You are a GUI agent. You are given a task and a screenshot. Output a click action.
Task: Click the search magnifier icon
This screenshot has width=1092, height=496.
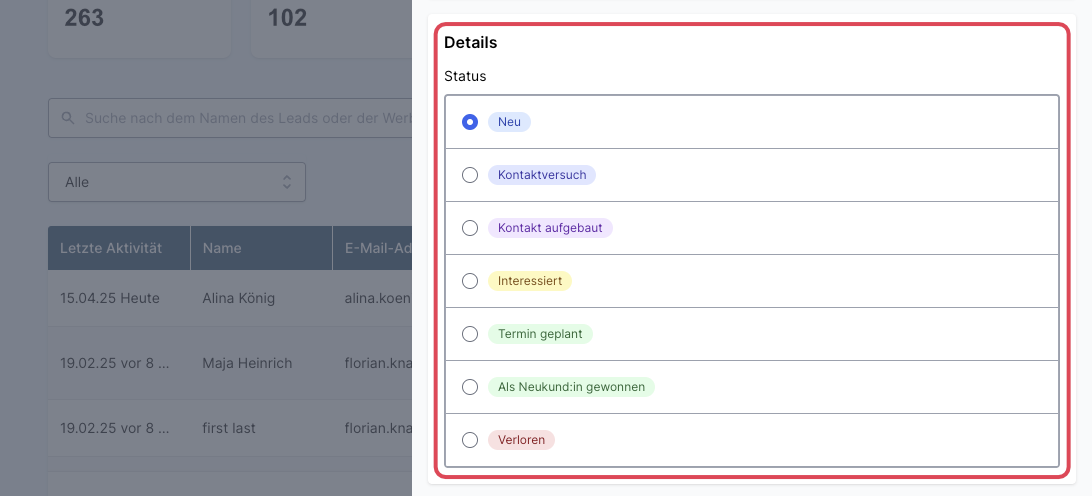[x=68, y=118]
